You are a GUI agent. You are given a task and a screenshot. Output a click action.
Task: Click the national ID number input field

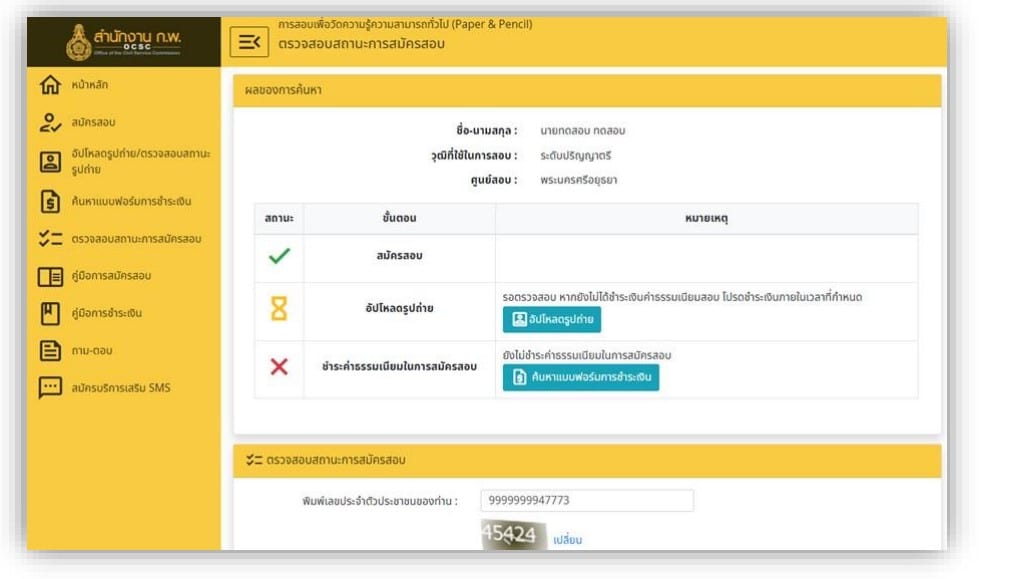pos(586,500)
